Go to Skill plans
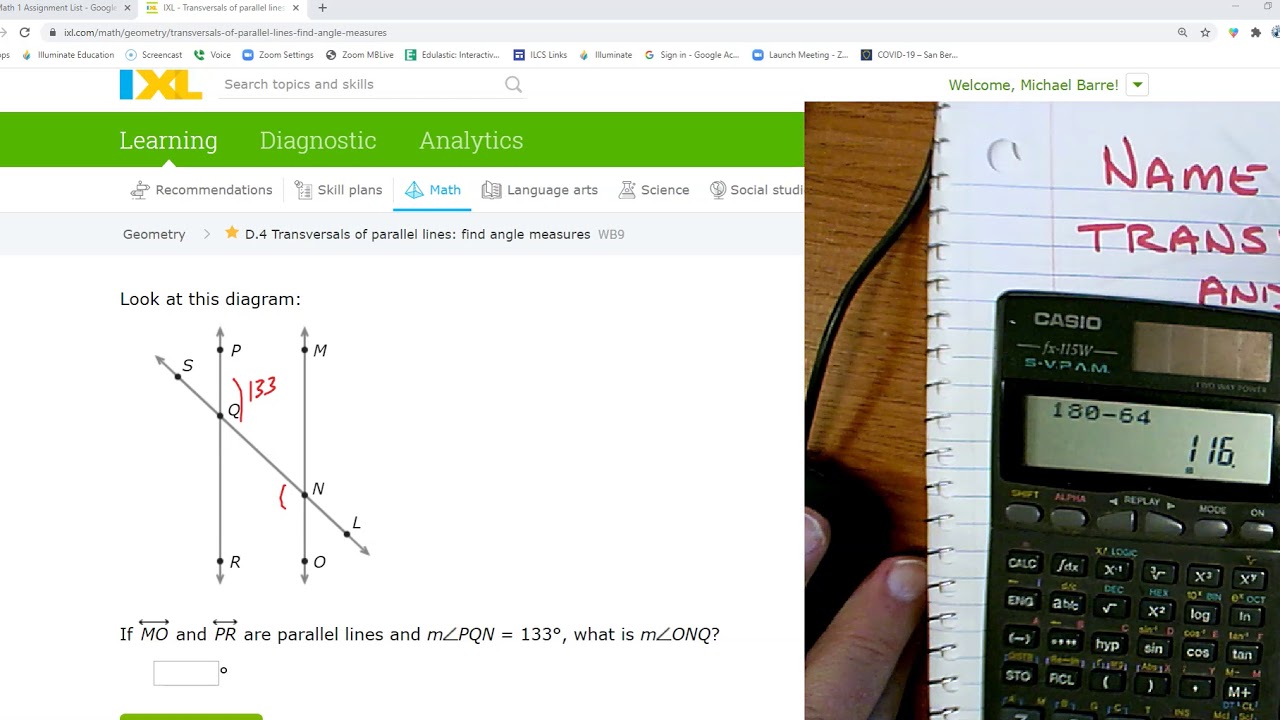Screen dimensions: 1280x720 338,190
